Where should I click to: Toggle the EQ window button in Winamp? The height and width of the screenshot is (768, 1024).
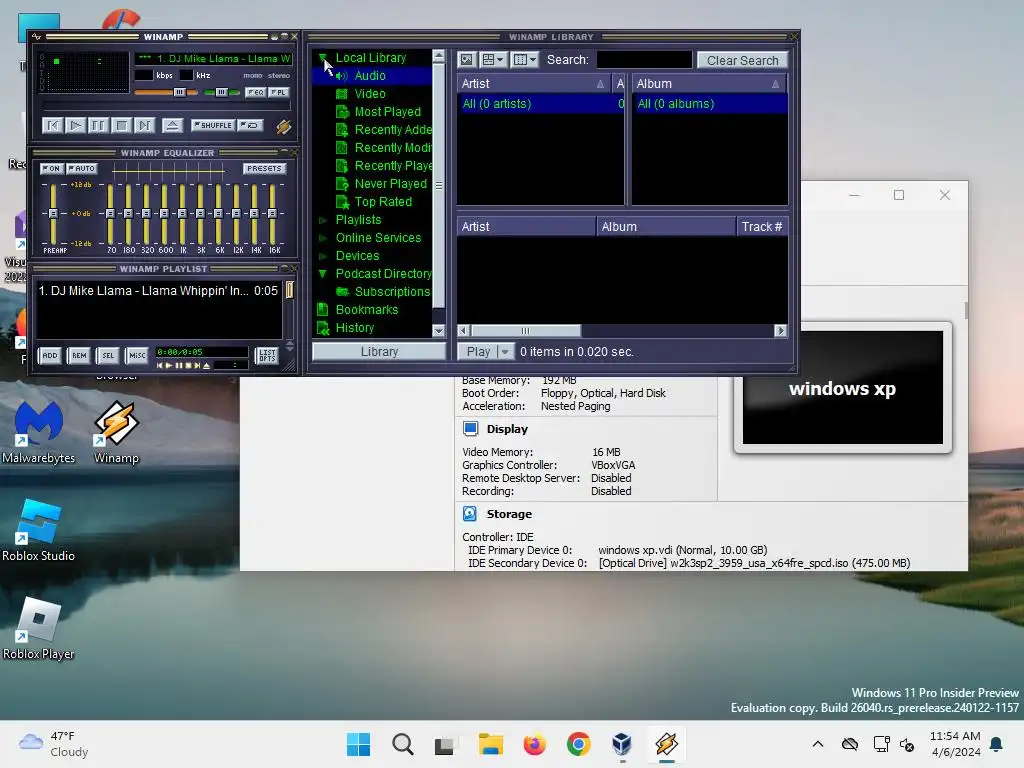tap(255, 92)
